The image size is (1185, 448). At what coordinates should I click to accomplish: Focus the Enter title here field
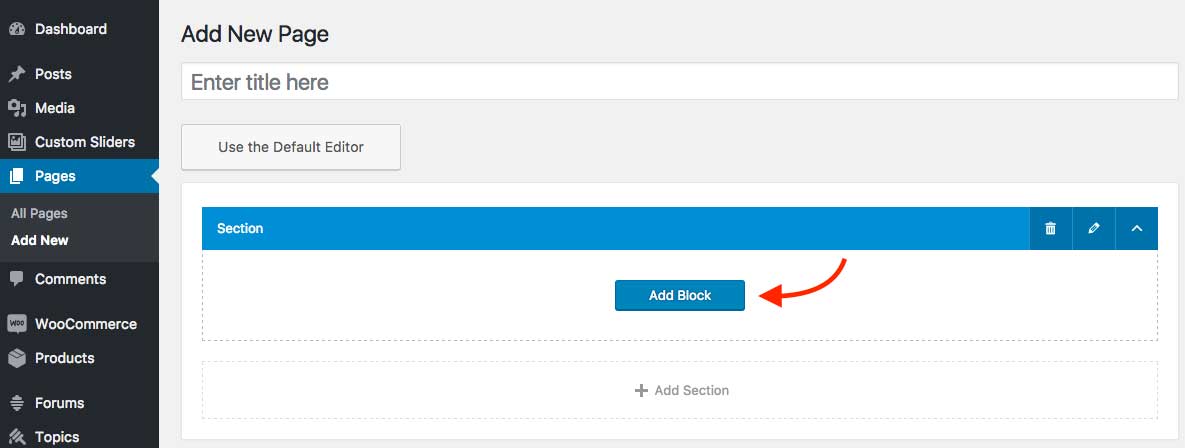[x=679, y=82]
